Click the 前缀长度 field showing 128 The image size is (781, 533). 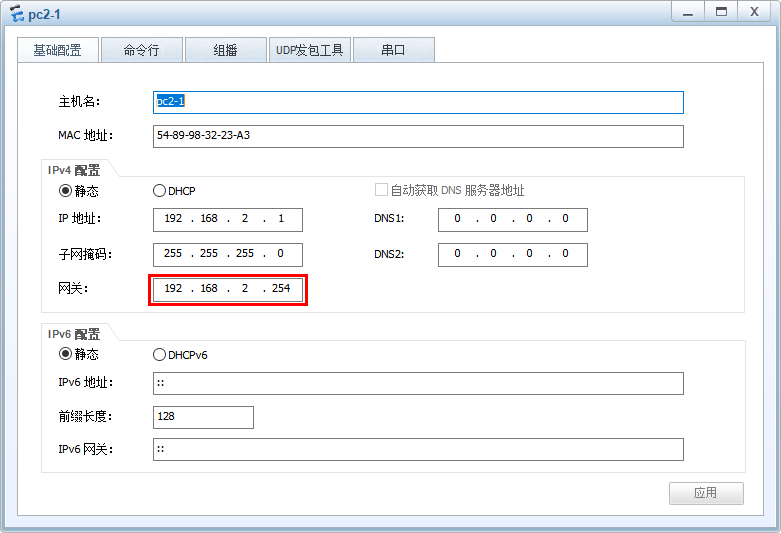coord(203,417)
